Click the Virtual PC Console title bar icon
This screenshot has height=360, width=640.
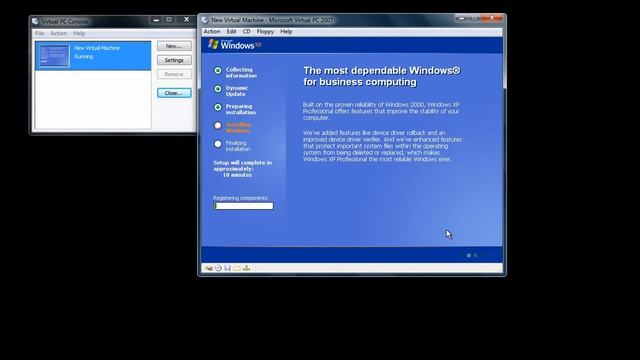[x=36, y=21]
